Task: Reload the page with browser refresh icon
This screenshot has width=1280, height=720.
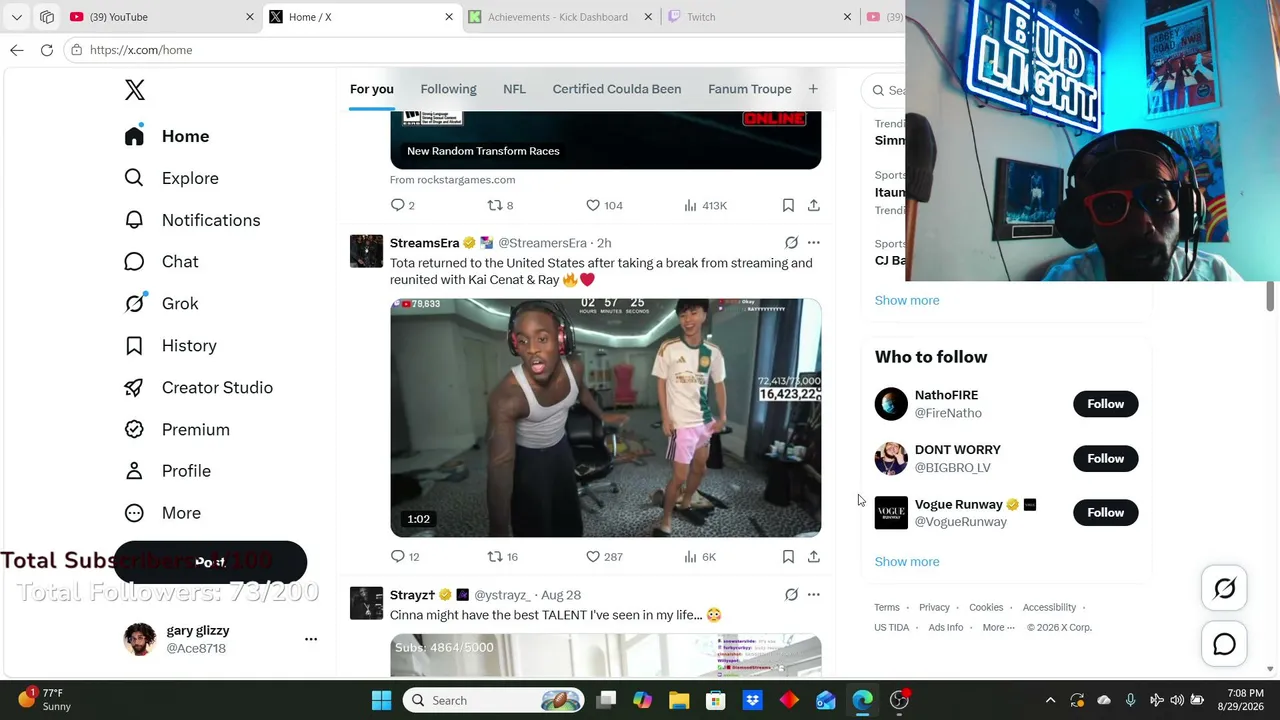Action: pyautogui.click(x=47, y=50)
